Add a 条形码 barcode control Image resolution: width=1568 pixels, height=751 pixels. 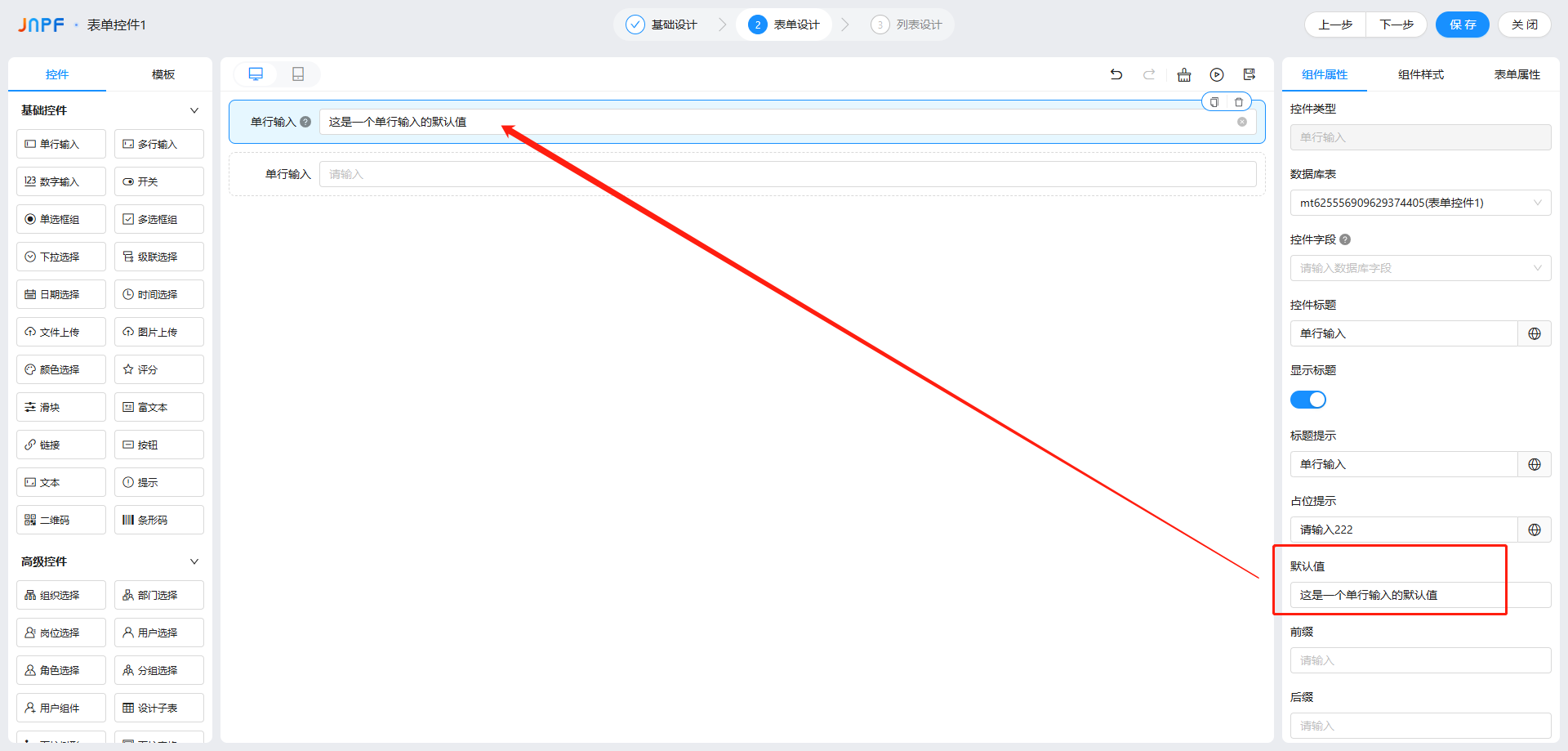[159, 520]
